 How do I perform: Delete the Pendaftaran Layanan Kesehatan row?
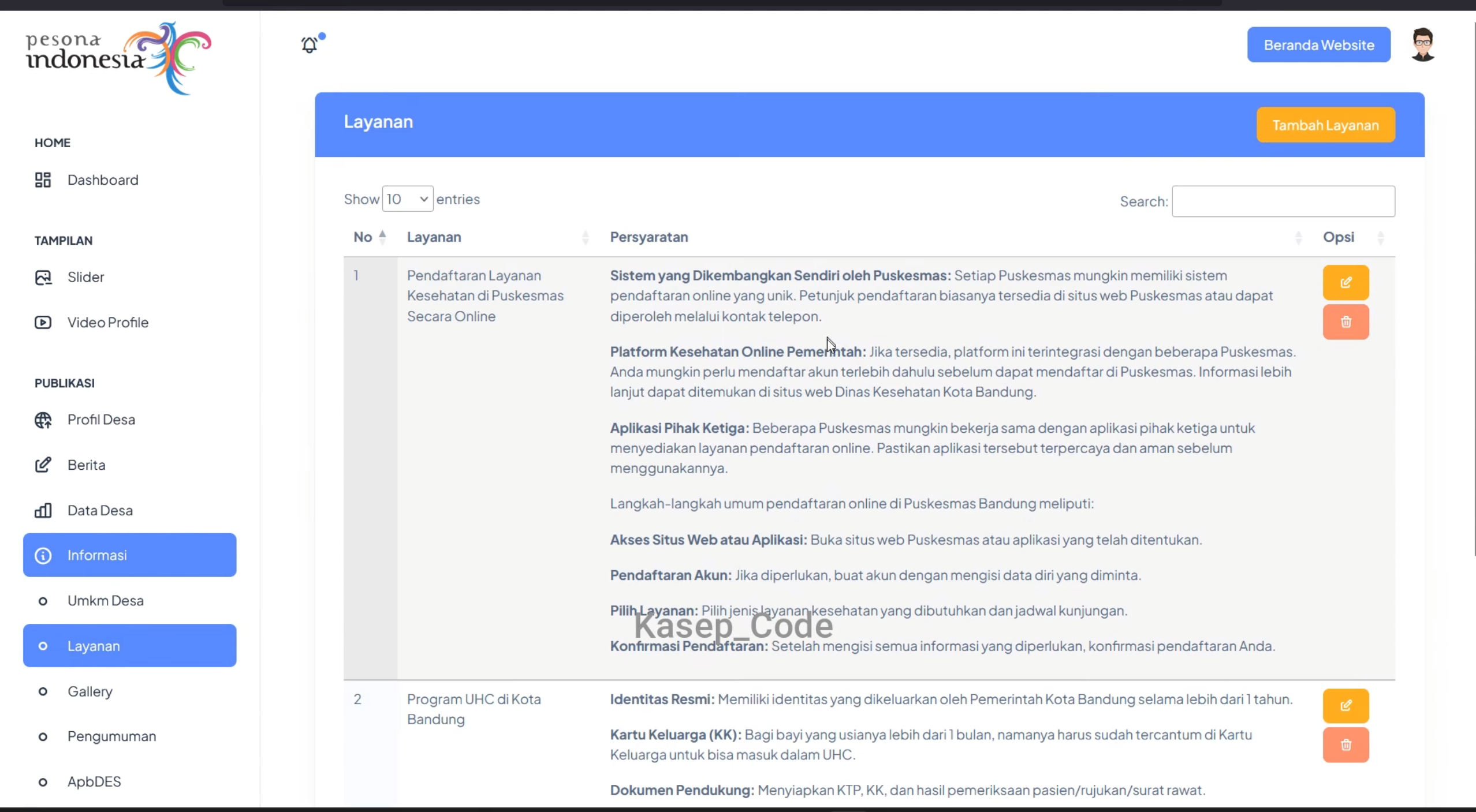pos(1345,322)
